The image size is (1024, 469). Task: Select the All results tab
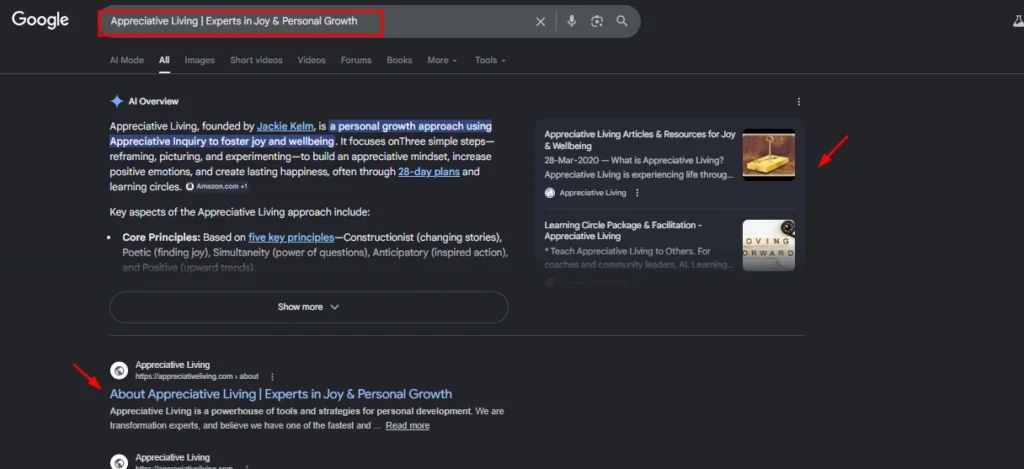tap(164, 60)
